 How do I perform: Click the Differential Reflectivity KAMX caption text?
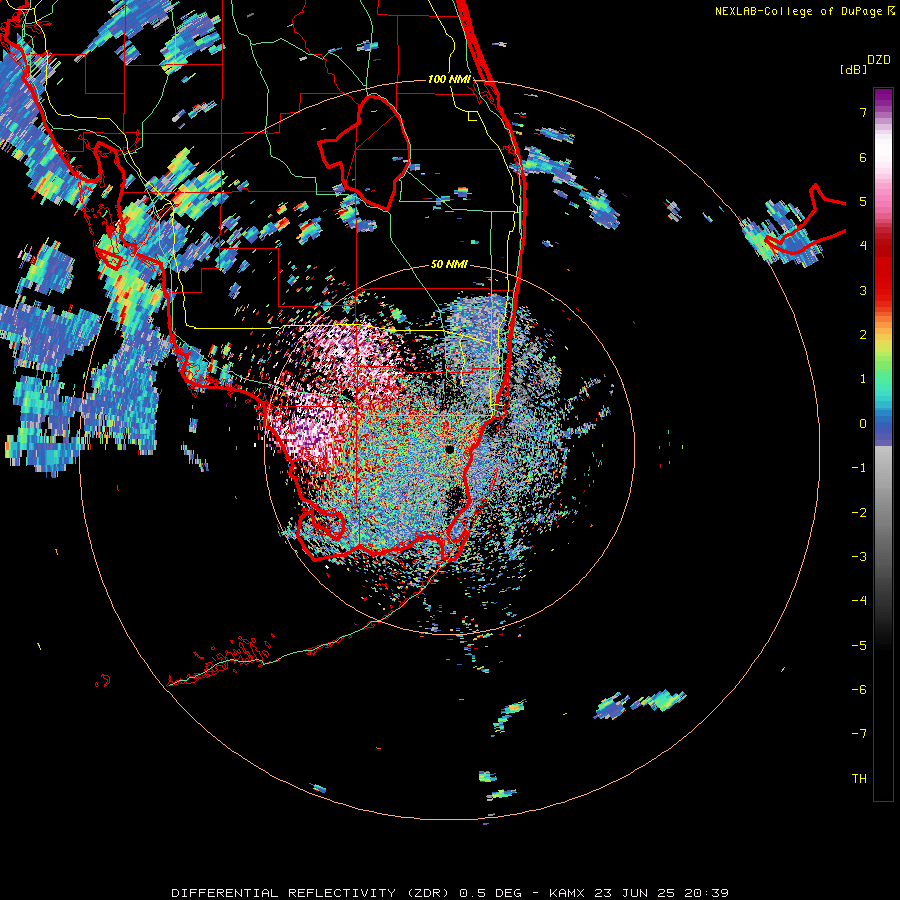[x=450, y=893]
